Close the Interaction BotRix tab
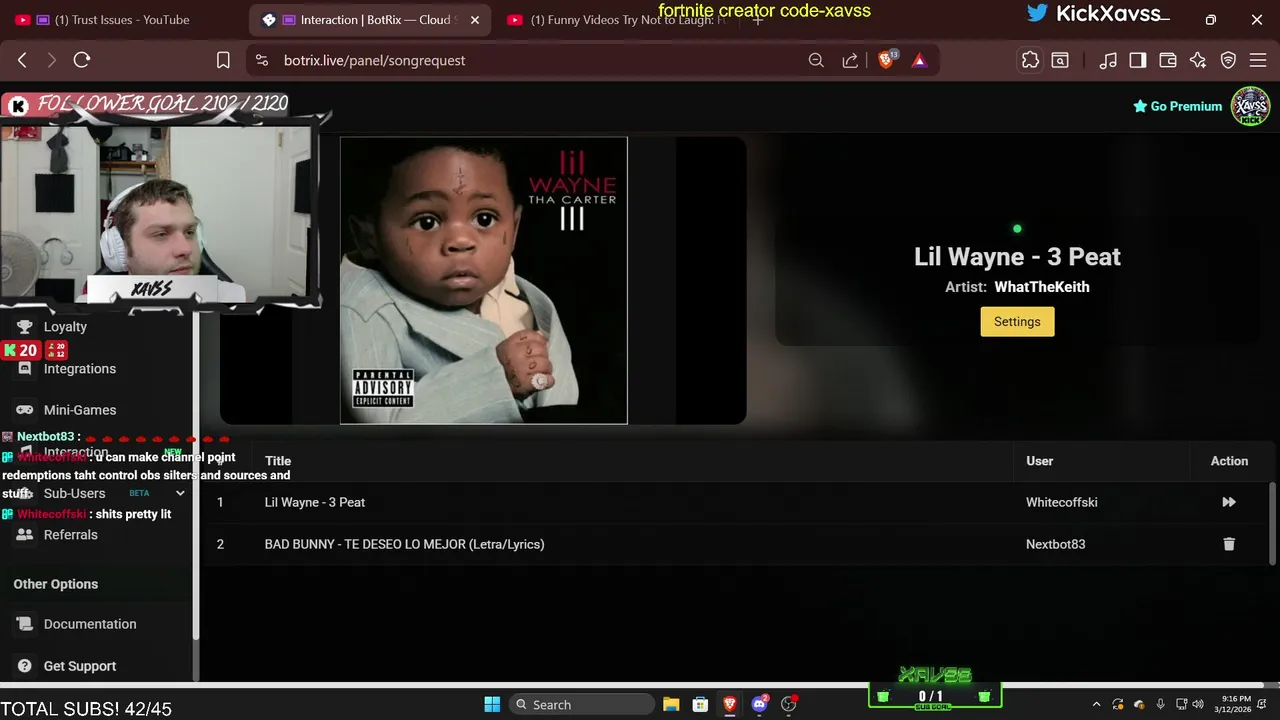Image resolution: width=1280 pixels, height=720 pixels. pyautogui.click(x=475, y=20)
